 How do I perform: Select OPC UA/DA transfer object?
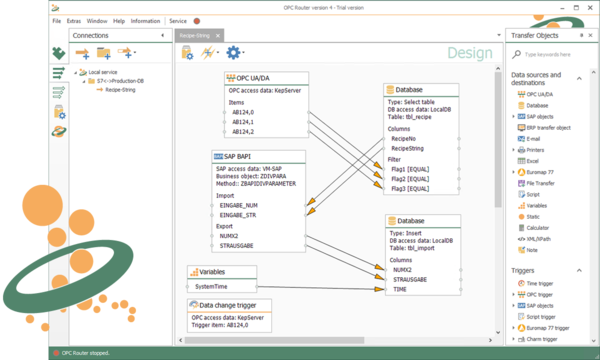point(540,94)
